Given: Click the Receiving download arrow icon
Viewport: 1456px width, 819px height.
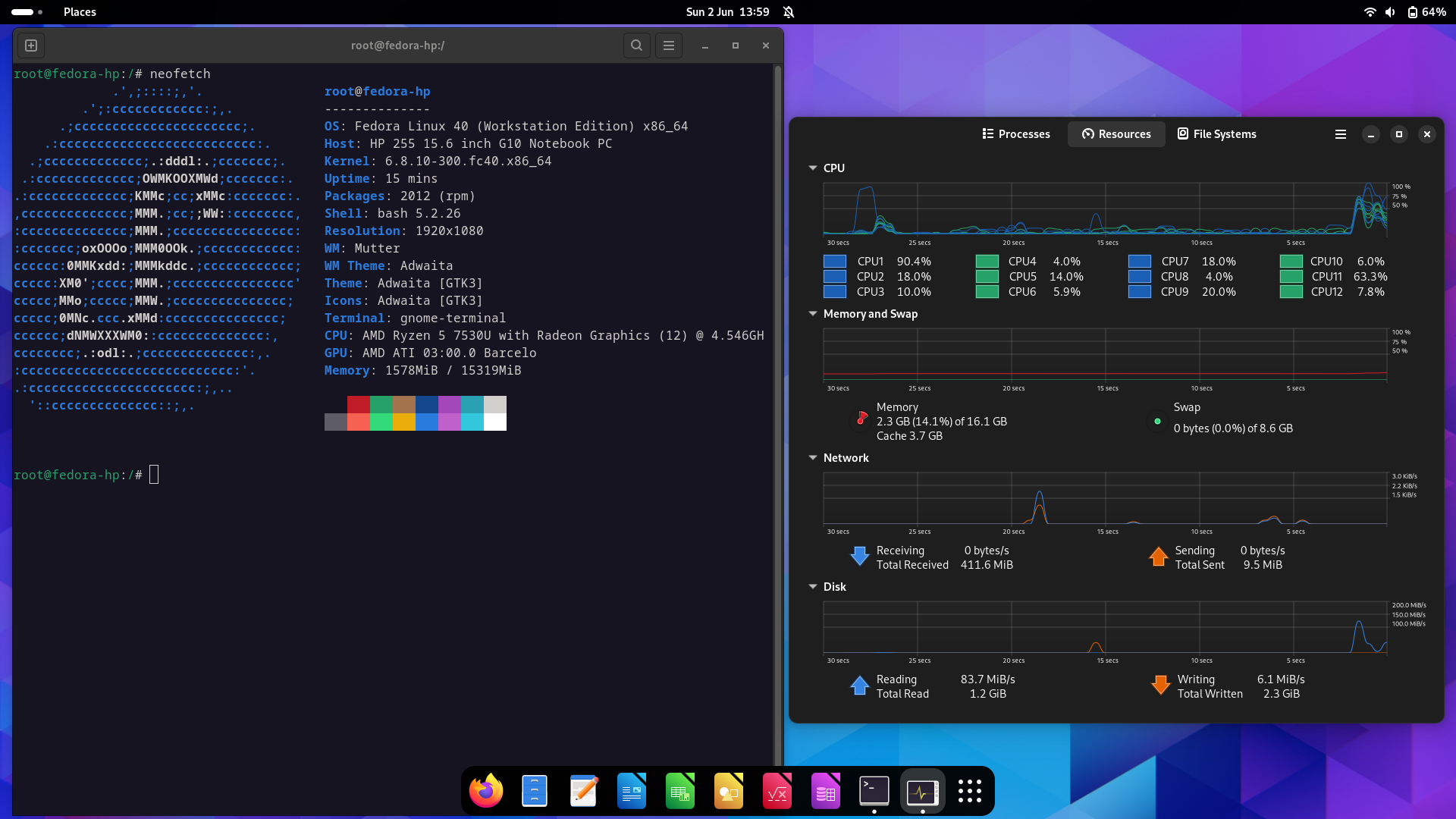Looking at the screenshot, I should tap(860, 557).
